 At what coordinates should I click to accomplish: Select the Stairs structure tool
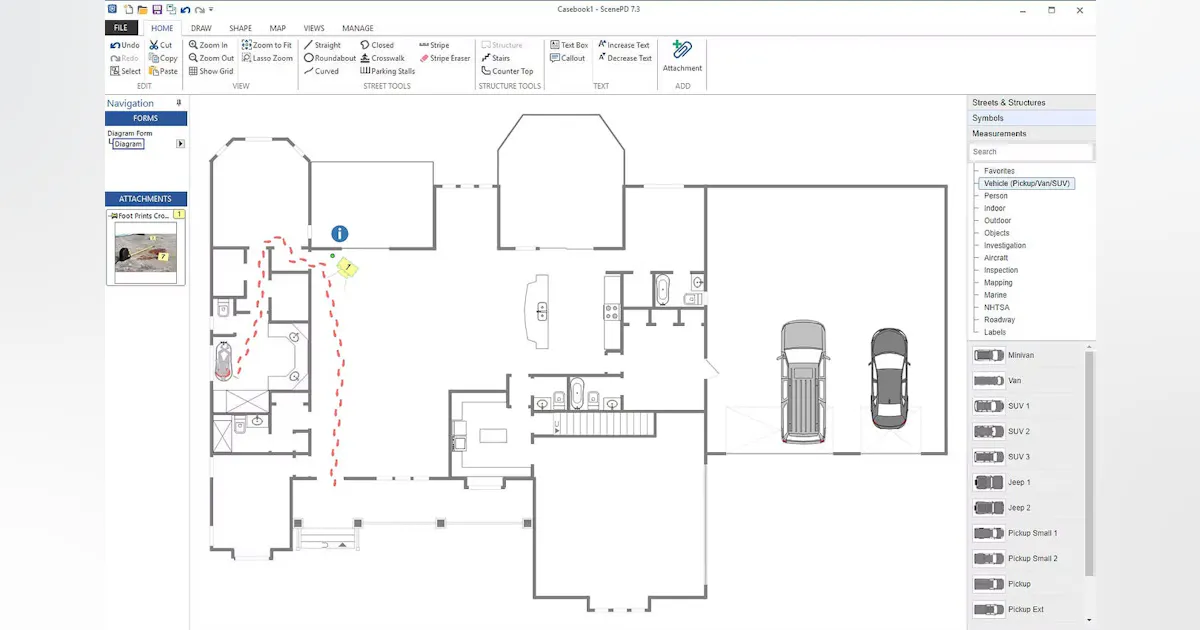(495, 58)
